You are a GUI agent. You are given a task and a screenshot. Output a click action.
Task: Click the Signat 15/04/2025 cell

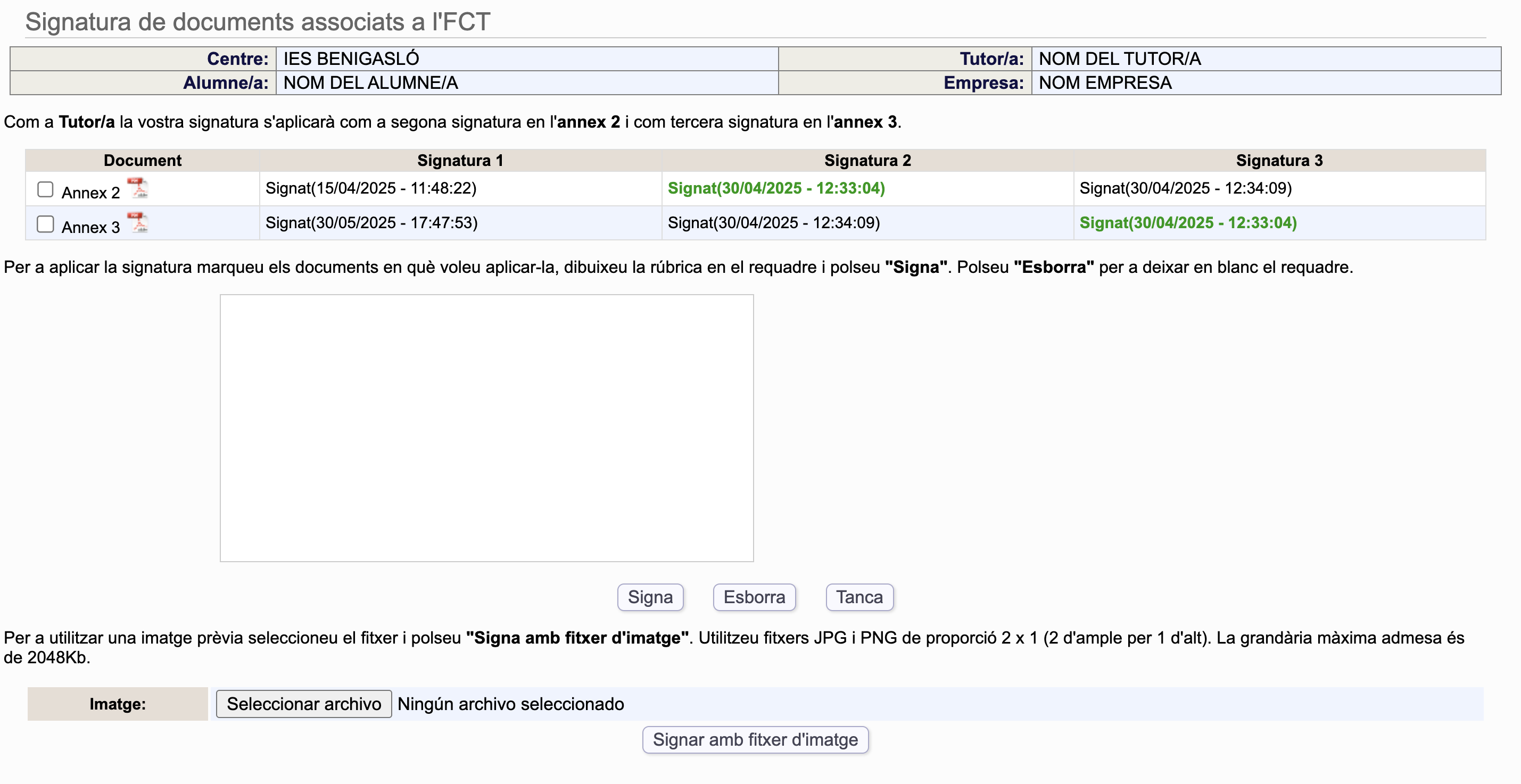pos(371,188)
